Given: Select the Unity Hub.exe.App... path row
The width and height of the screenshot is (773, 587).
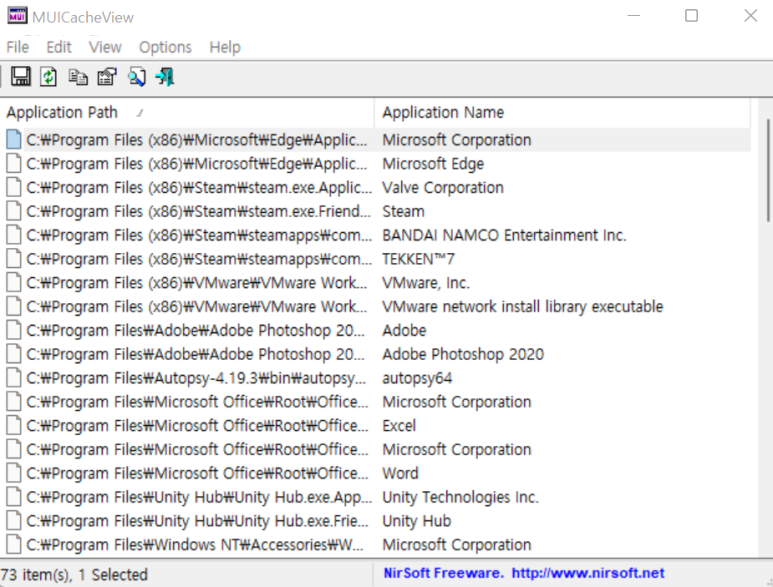Looking at the screenshot, I should (199, 497).
